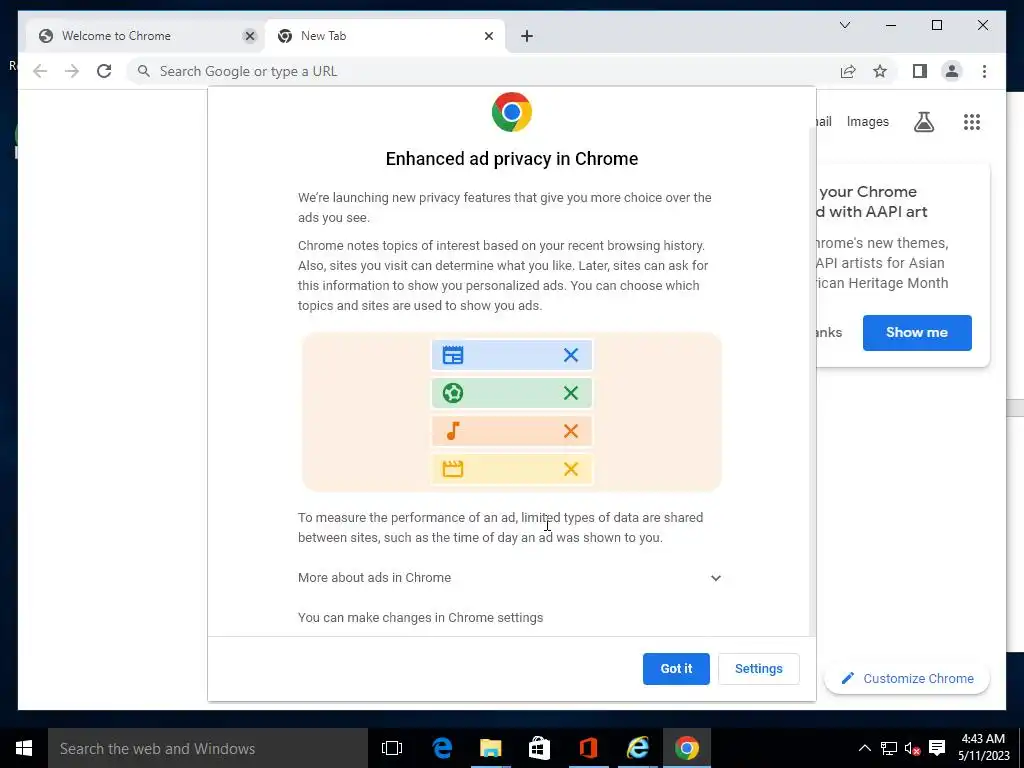
Task: Remove the yellow movie topic row
Action: [571, 469]
